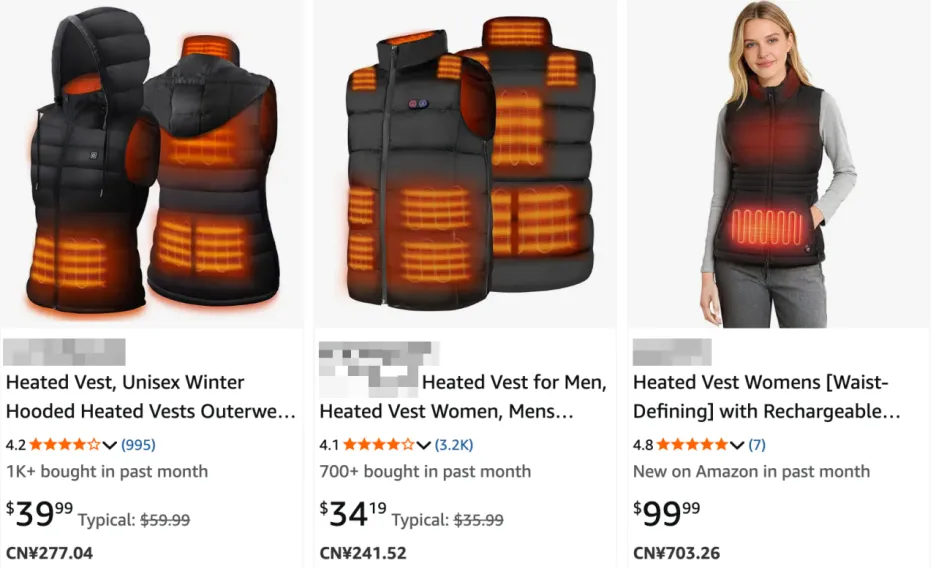Open 'Heated Vest, Unisex Winter Hooded' title
This screenshot has height=569, width=936.
pyautogui.click(x=150, y=397)
